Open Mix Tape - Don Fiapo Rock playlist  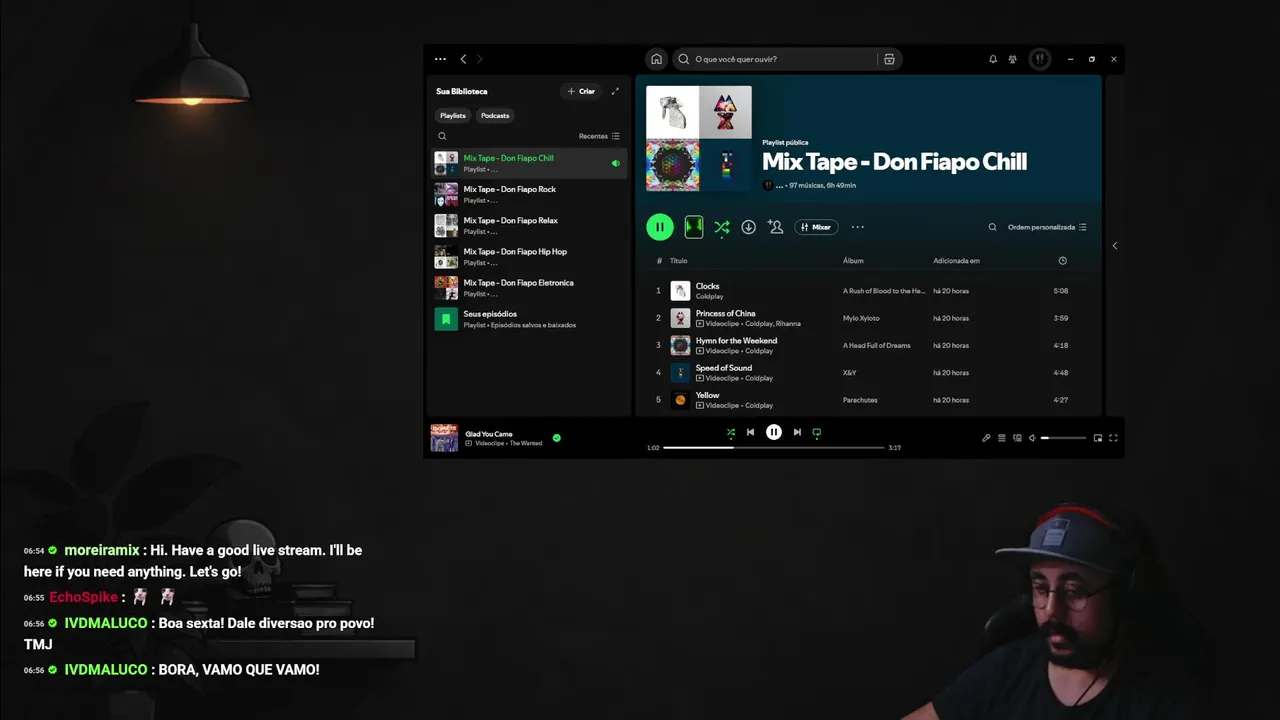click(530, 194)
